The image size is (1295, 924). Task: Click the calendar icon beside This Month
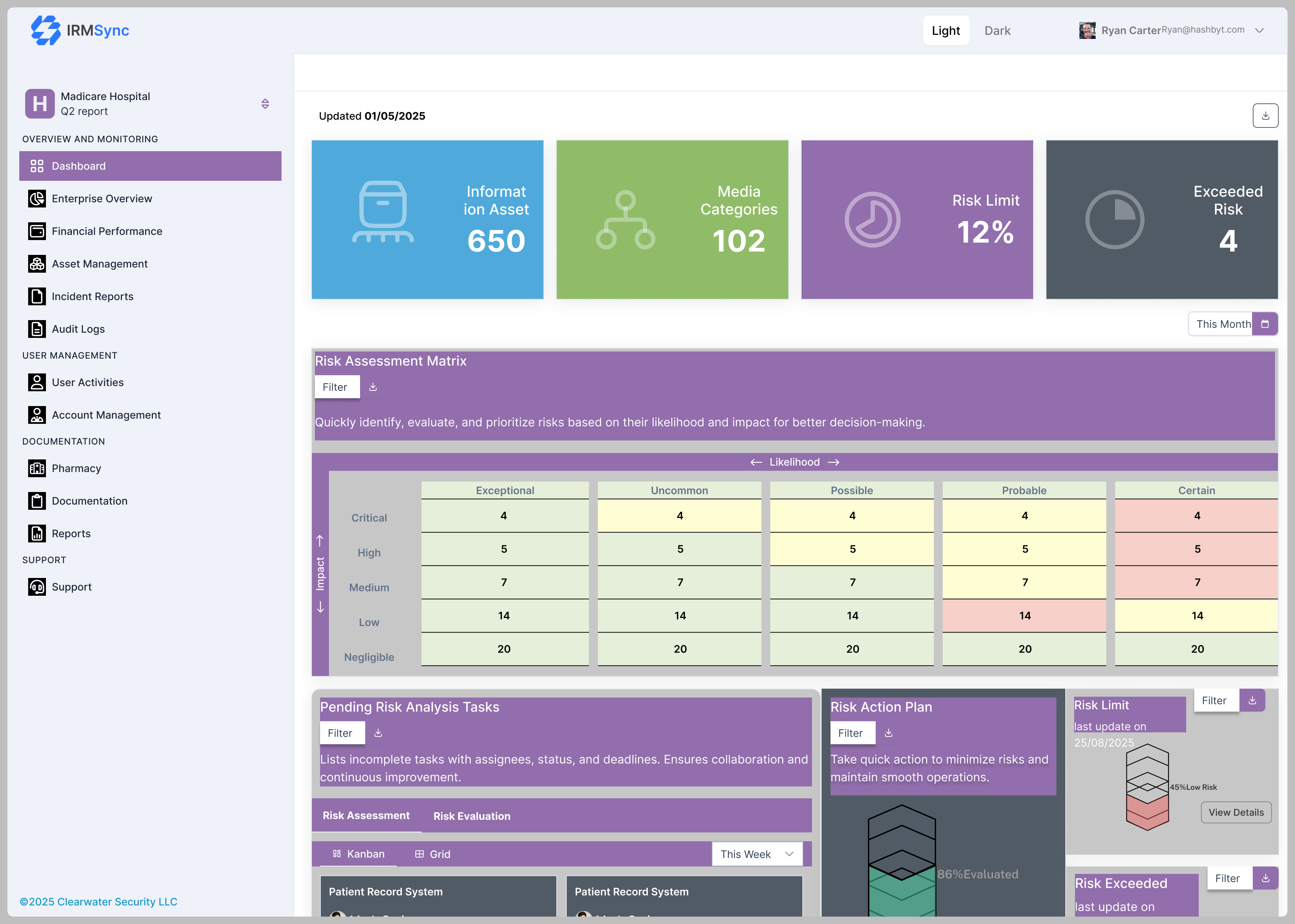coord(1265,324)
